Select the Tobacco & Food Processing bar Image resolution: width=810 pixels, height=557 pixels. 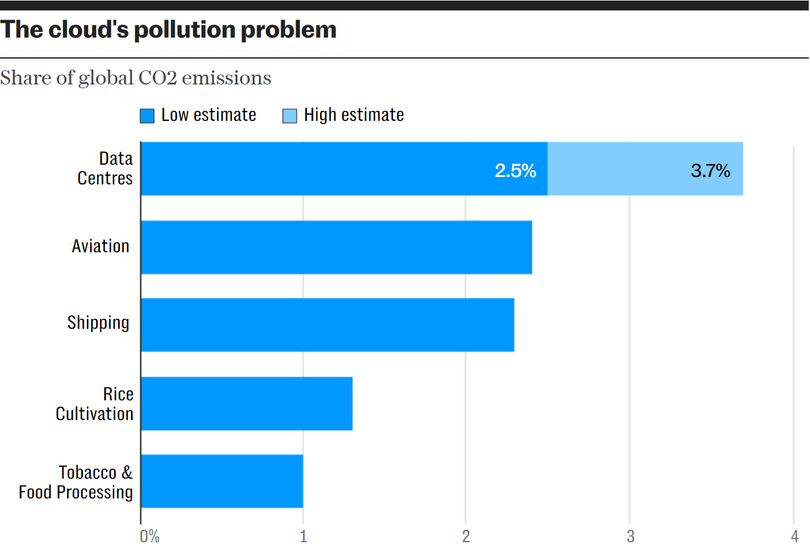[x=221, y=481]
